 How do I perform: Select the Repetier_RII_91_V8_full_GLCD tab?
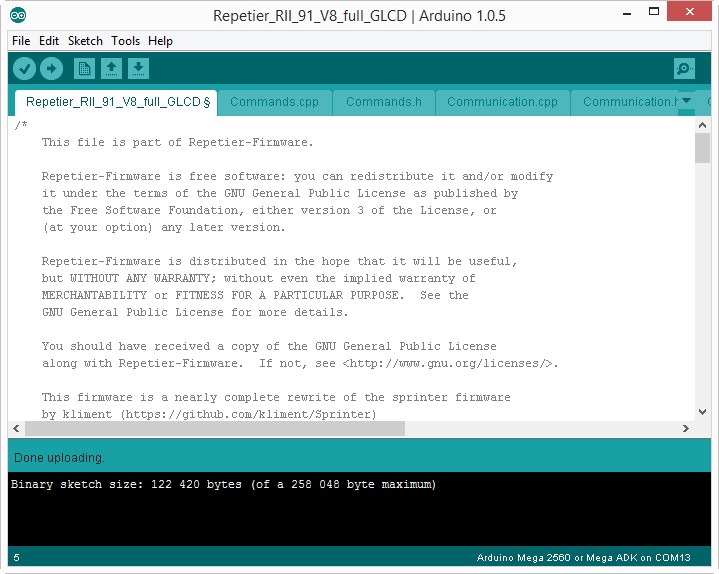pyautogui.click(x=117, y=102)
